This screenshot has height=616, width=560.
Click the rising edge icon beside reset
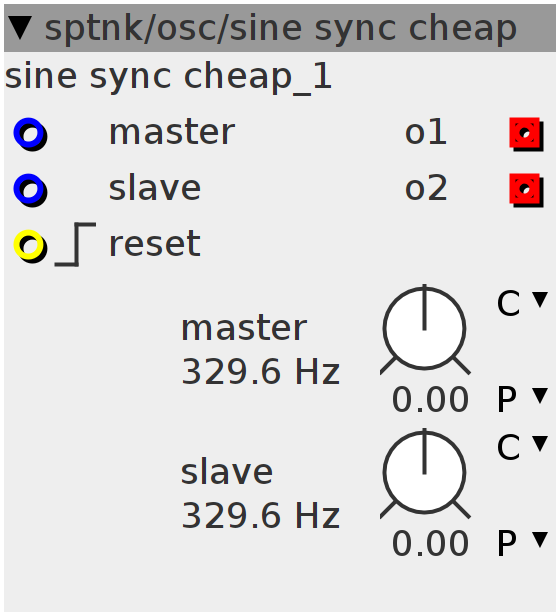[75, 244]
